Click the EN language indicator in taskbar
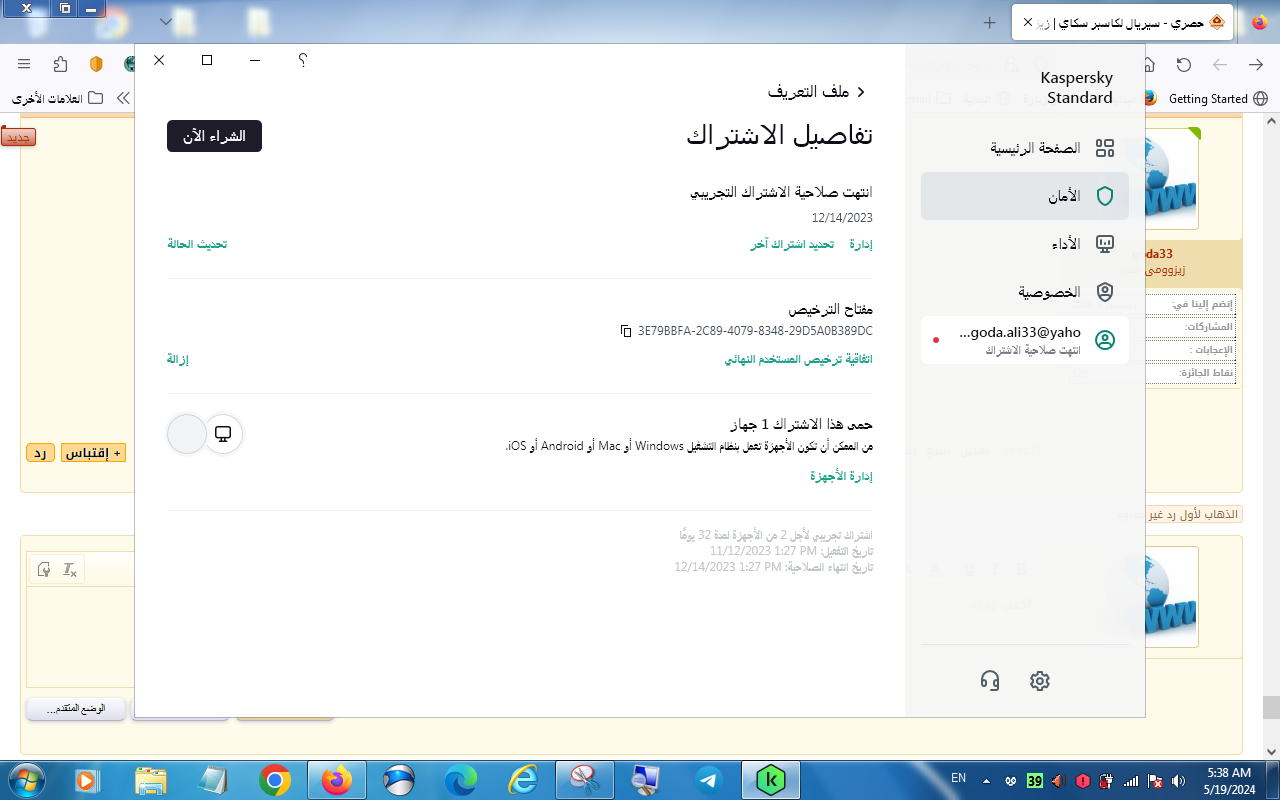The image size is (1280, 800). [958, 778]
